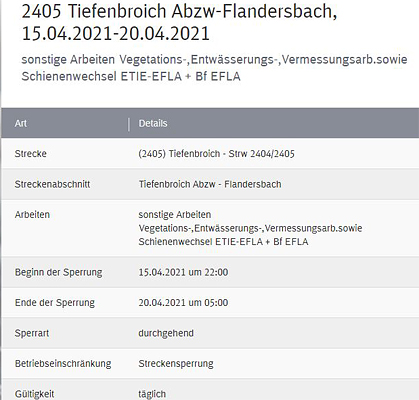419x400 pixels.
Task: Select the durchgehend value
Action: pyautogui.click(x=166, y=333)
